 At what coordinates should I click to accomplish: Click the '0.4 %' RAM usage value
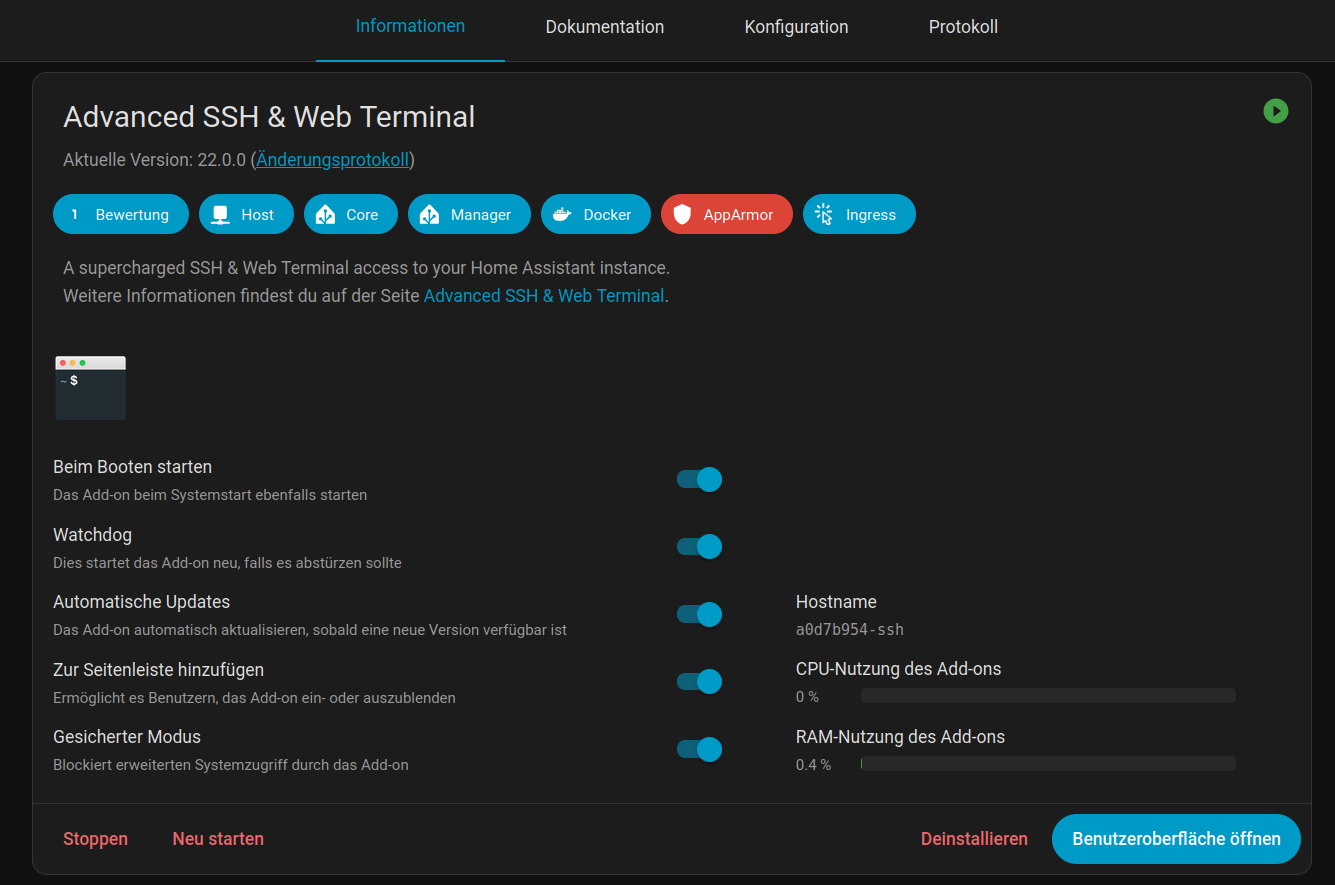(813, 765)
